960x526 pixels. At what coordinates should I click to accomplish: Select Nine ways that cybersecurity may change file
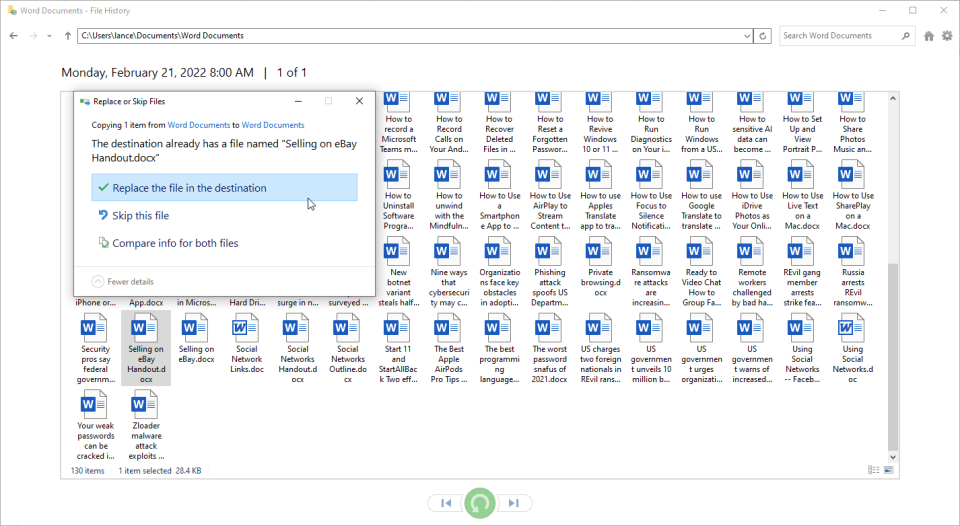(449, 272)
